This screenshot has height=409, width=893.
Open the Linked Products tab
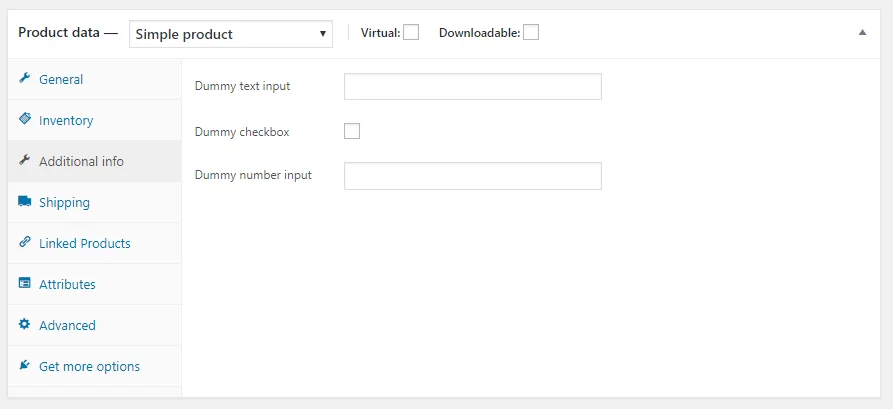95,243
